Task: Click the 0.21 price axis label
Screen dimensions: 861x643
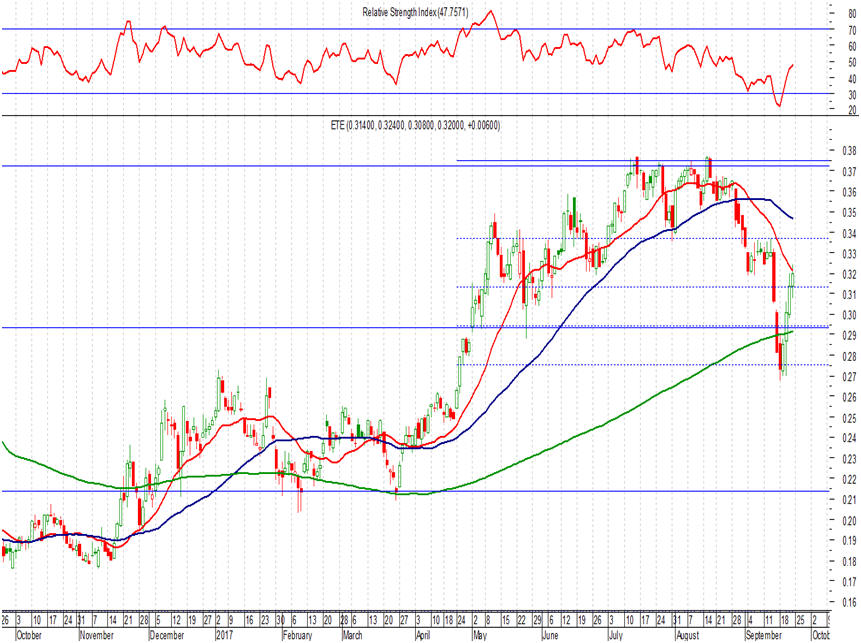Action: point(849,500)
